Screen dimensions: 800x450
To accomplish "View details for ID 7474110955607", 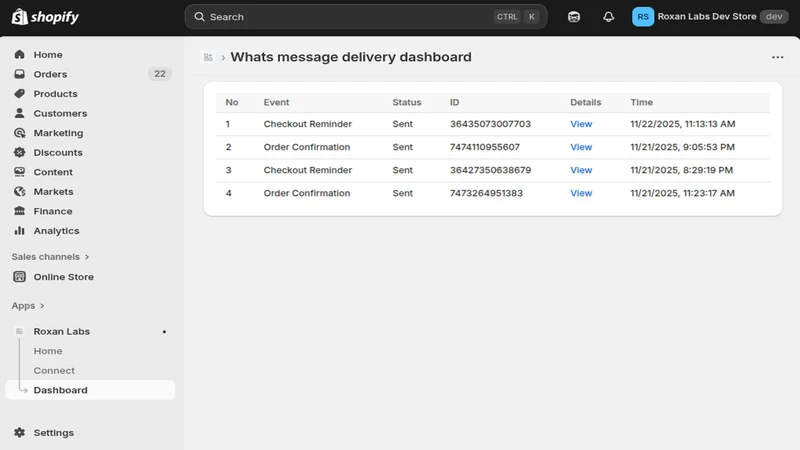I will (x=581, y=147).
